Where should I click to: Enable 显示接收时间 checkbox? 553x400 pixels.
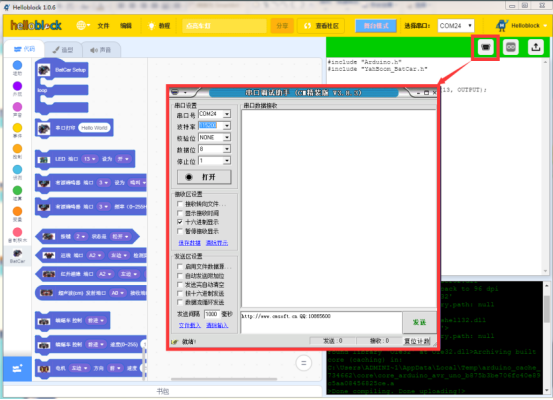click(180, 213)
